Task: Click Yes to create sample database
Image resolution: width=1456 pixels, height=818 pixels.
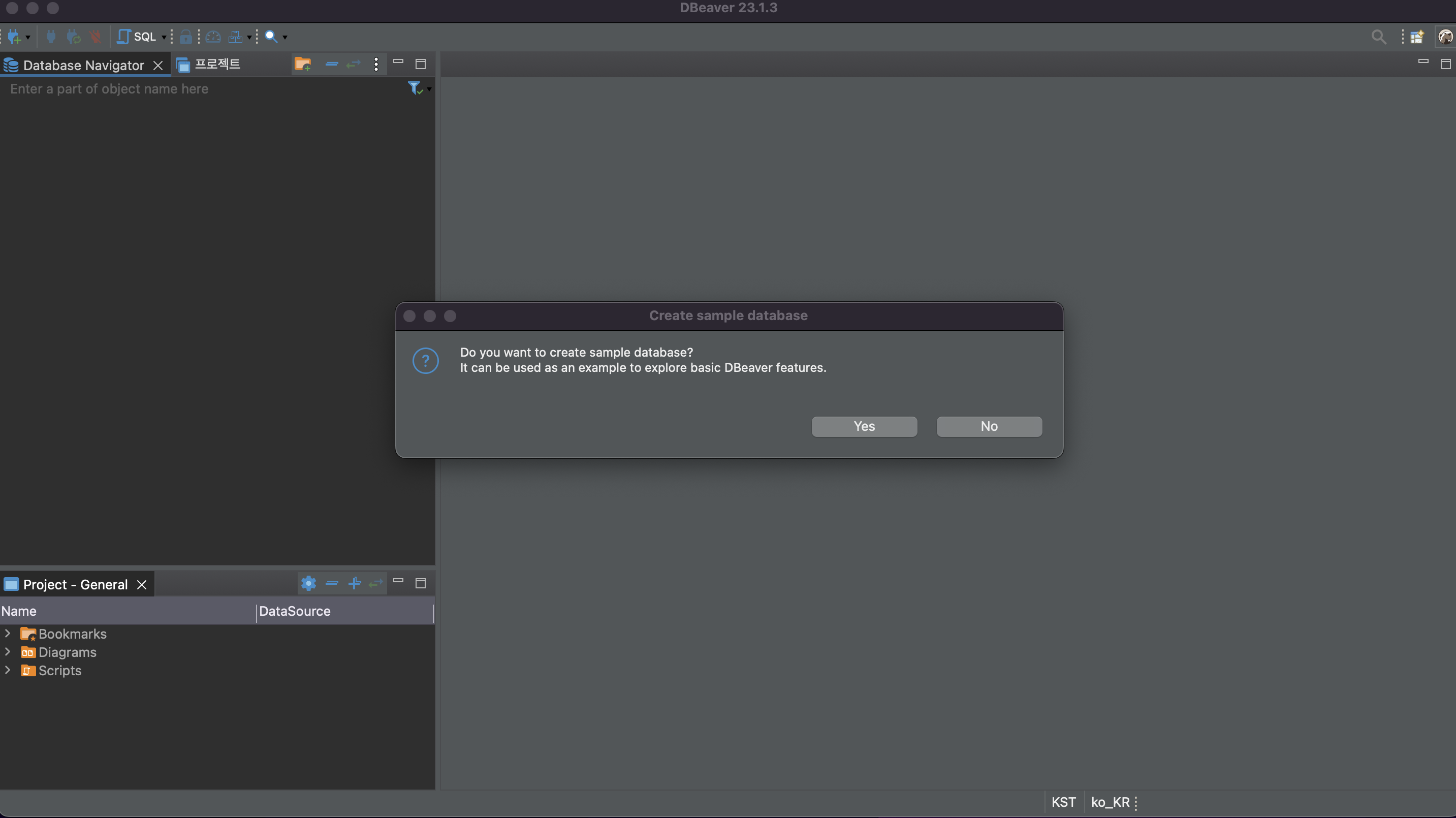Action: click(x=864, y=426)
